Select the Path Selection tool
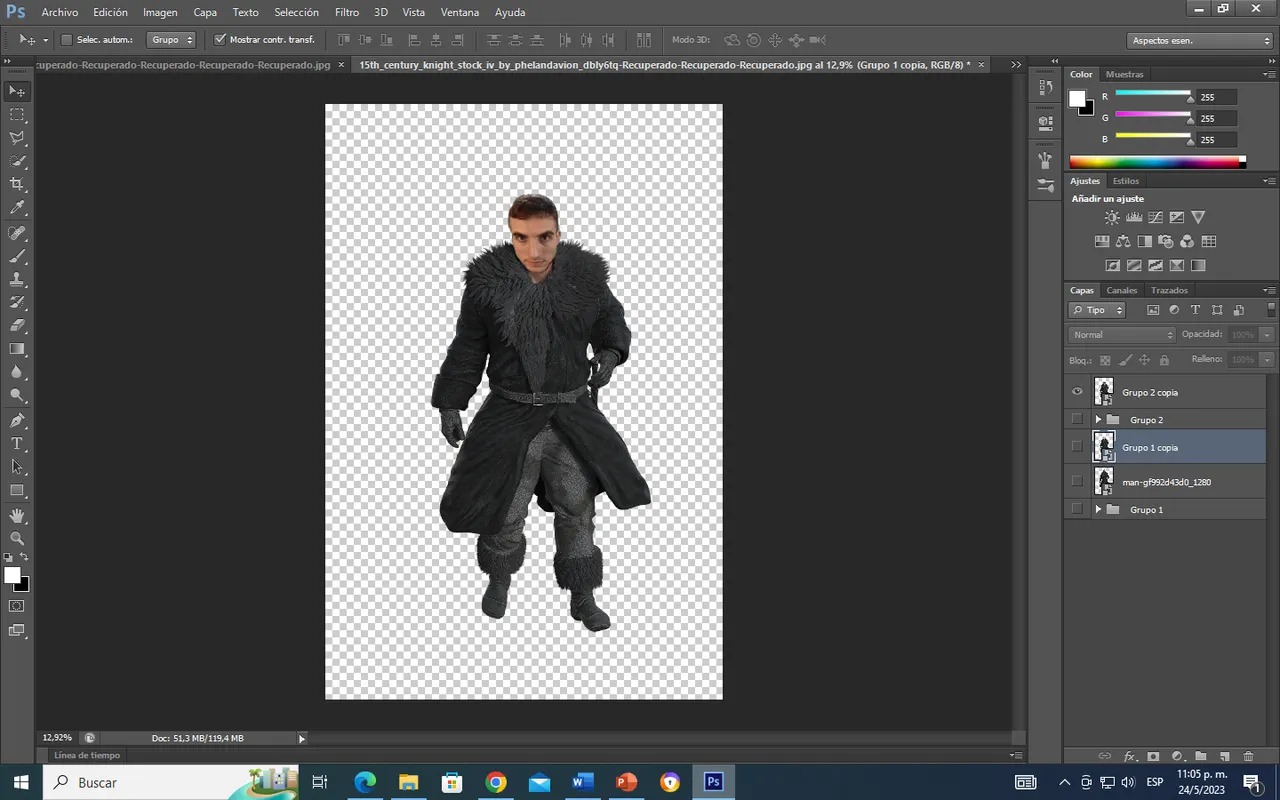1280x800 pixels. (x=17, y=467)
